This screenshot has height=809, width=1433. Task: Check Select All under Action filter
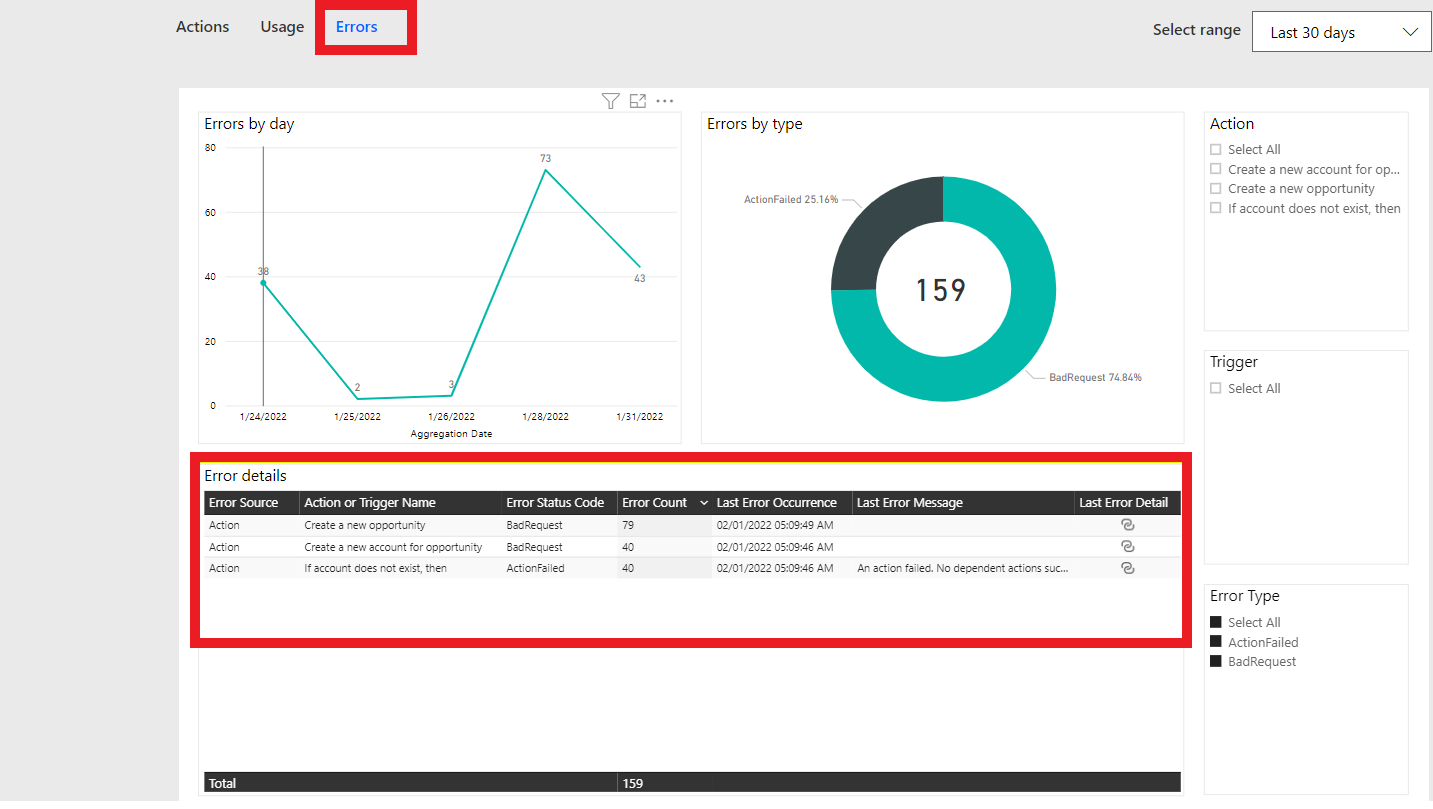pos(1216,148)
